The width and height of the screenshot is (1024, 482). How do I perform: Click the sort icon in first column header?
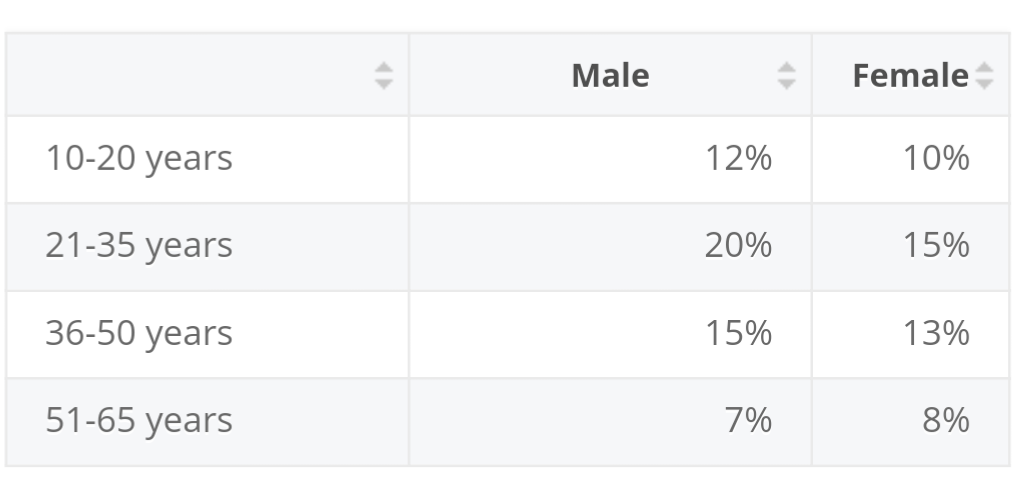384,76
